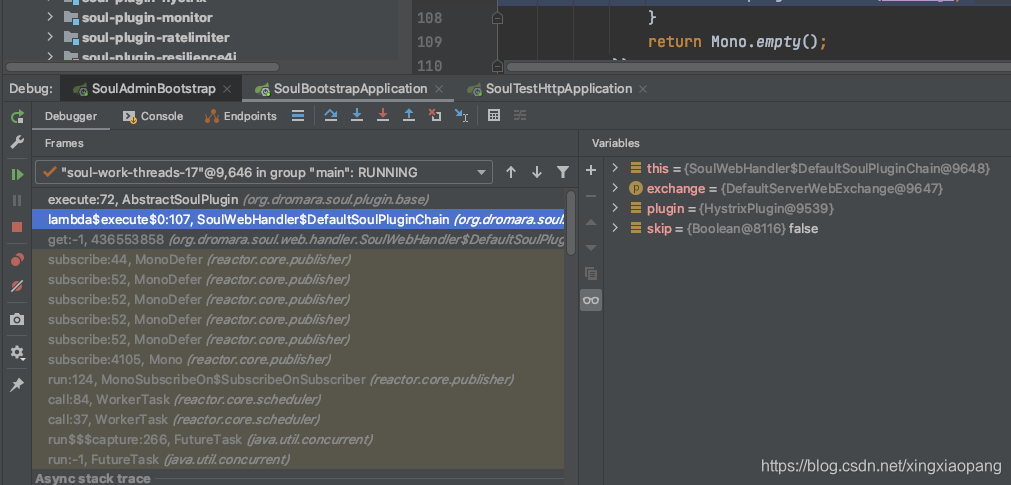Select frame call:84, WorkerTask
The height and width of the screenshot is (485, 1011).
298,399
